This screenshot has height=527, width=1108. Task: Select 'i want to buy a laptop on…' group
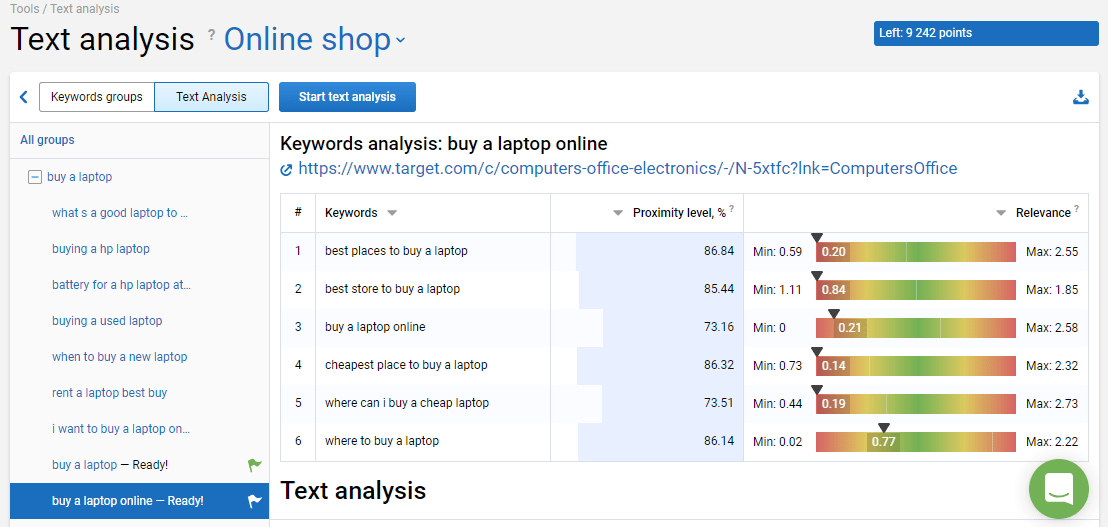coord(121,429)
